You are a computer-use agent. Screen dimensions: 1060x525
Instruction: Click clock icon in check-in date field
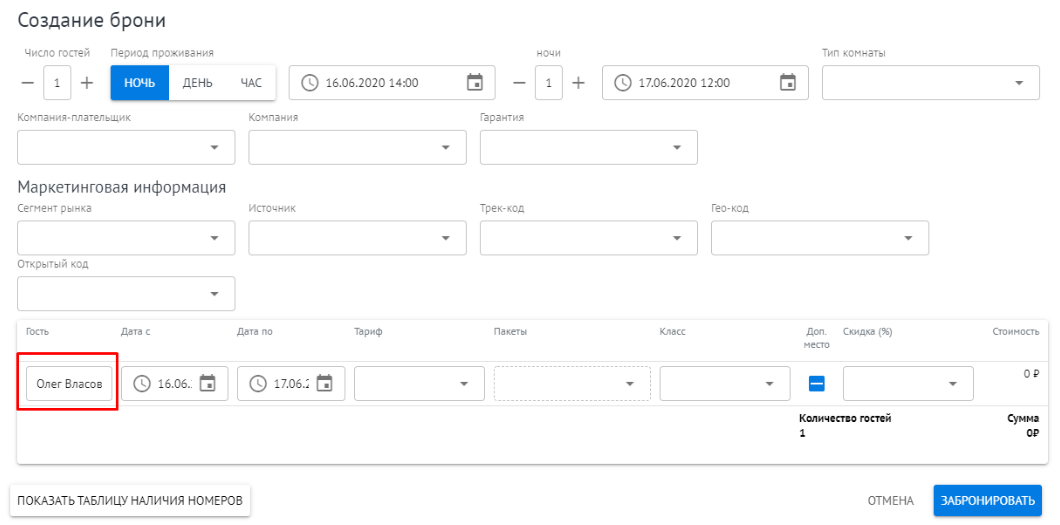pyautogui.click(x=310, y=83)
